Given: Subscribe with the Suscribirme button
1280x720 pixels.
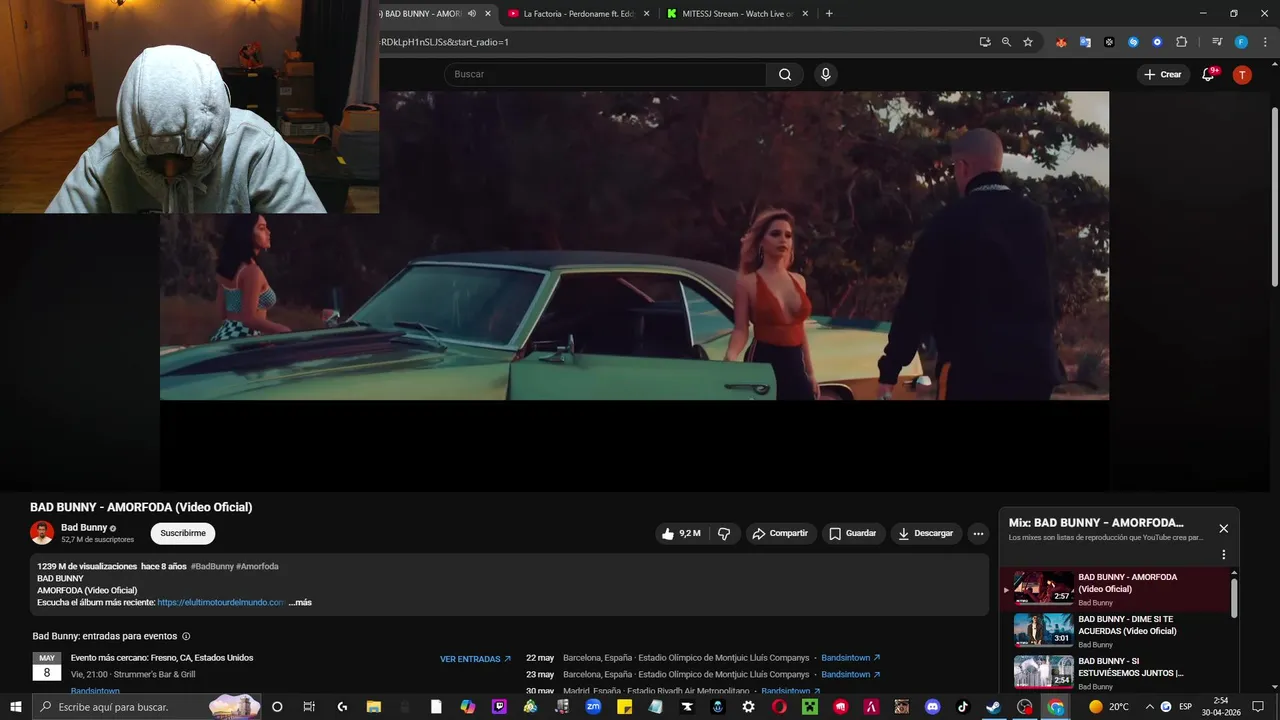Looking at the screenshot, I should [183, 533].
